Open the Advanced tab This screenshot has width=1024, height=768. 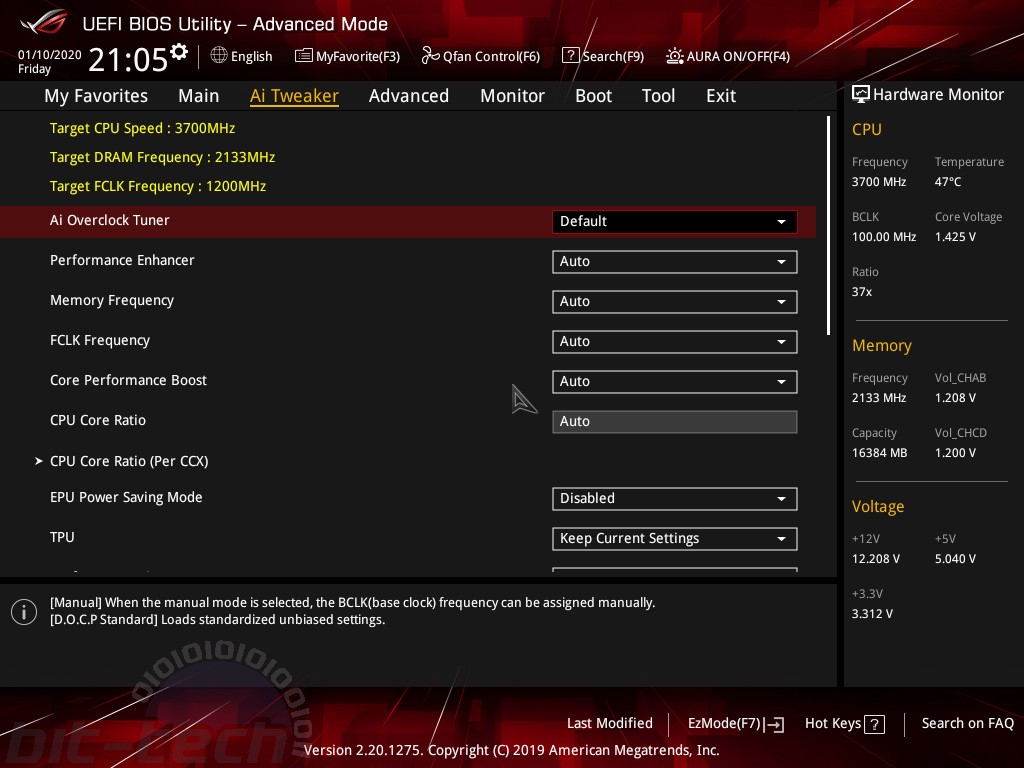pyautogui.click(x=409, y=96)
